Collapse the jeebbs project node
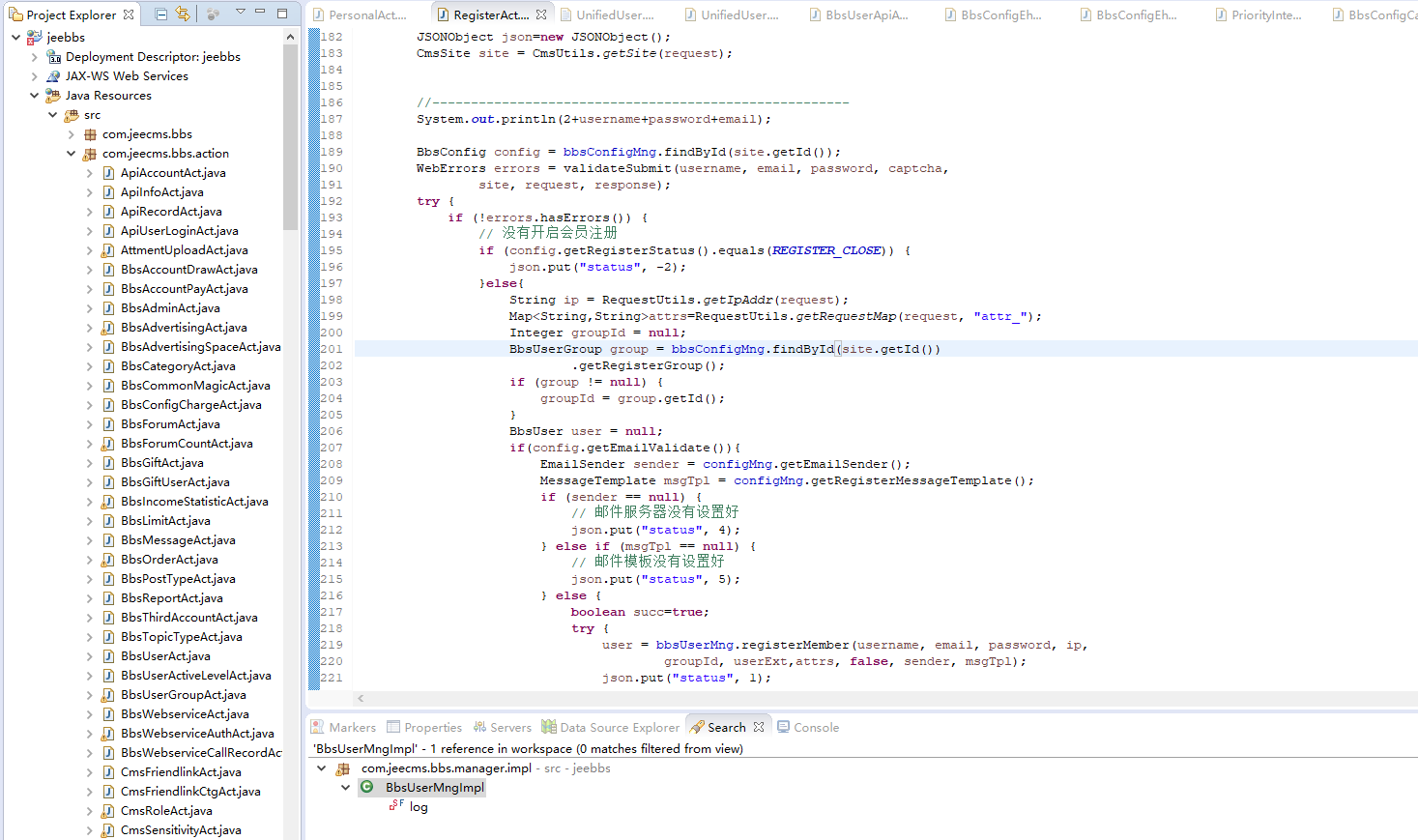This screenshot has width=1418, height=840. pos(15,38)
